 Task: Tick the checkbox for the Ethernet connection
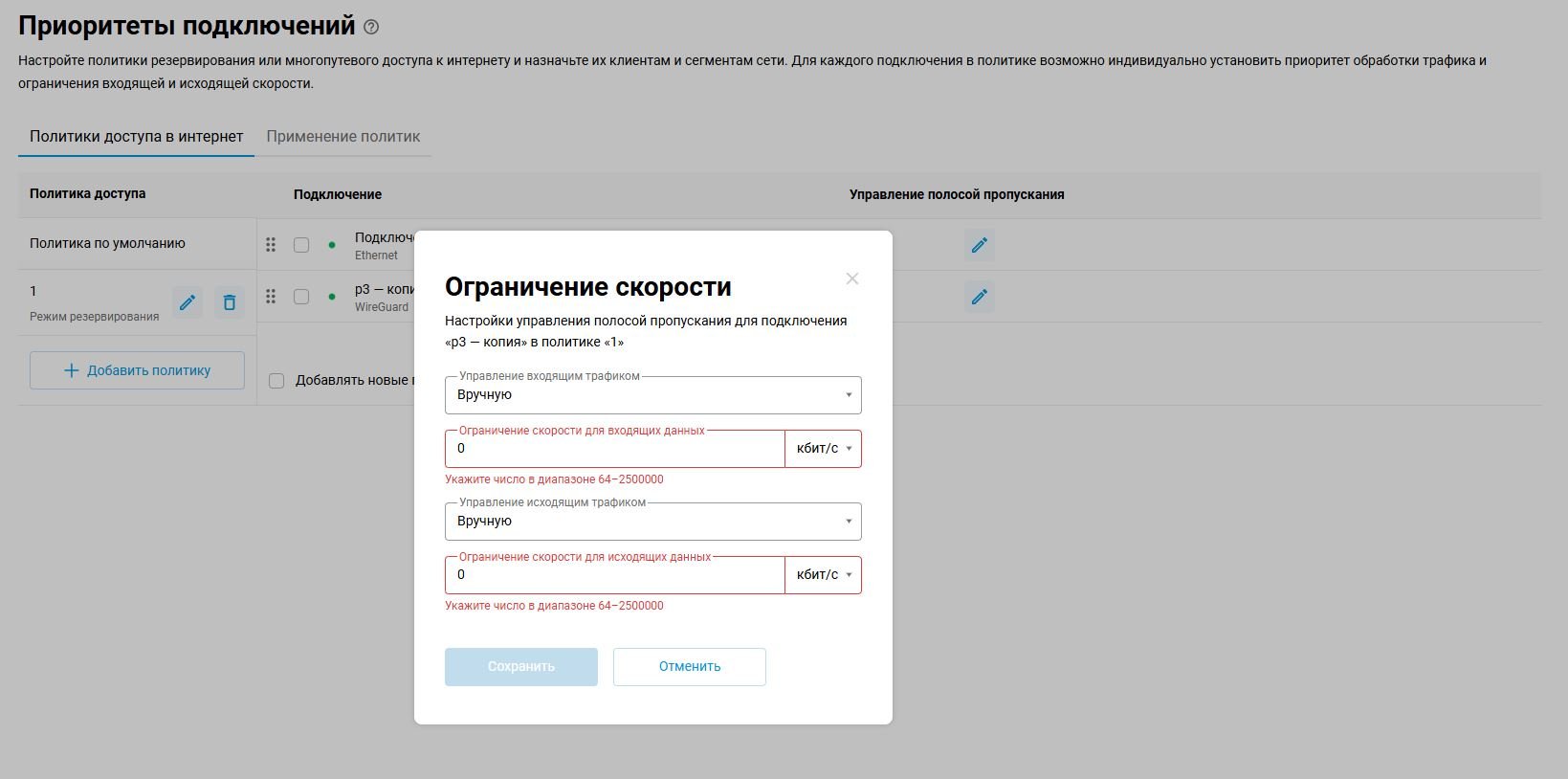(x=301, y=245)
